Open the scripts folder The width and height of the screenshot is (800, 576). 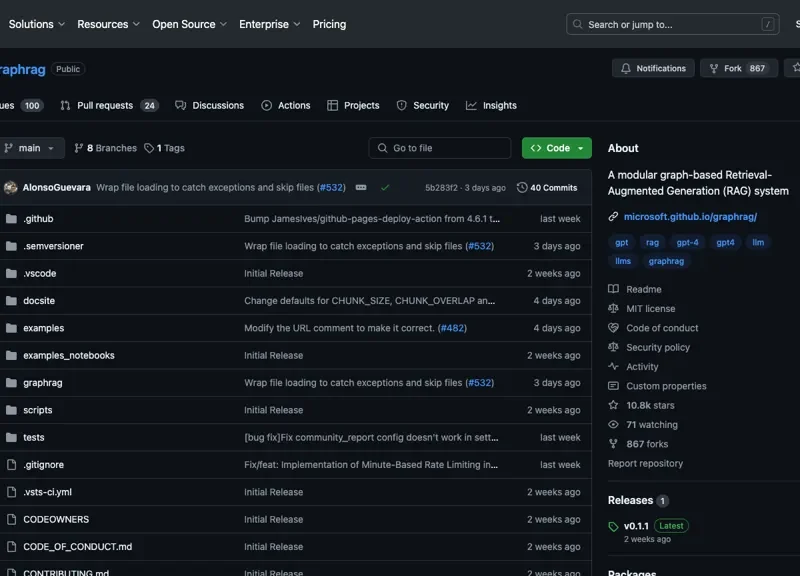38,410
